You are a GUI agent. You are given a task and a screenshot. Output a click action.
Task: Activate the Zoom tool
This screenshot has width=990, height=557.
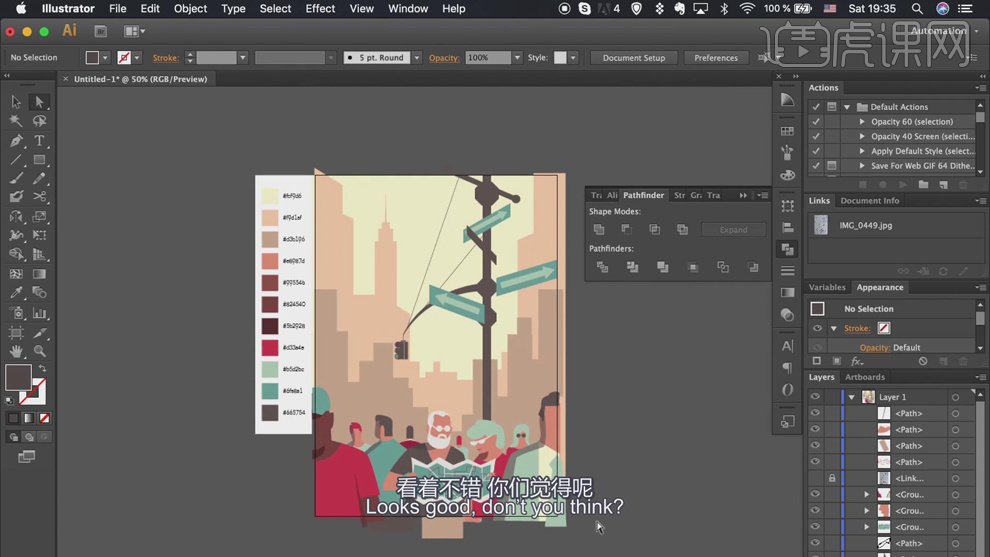[x=39, y=351]
